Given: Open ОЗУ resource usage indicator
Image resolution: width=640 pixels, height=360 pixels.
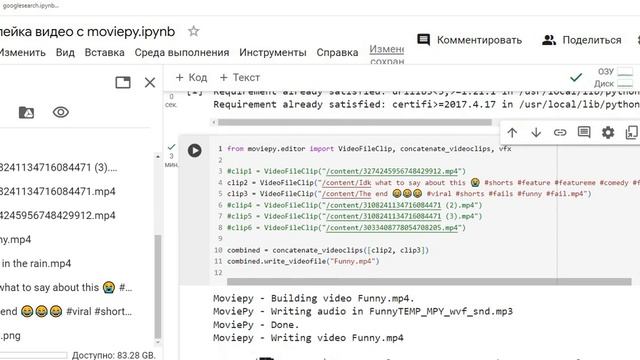Looking at the screenshot, I should click(616, 72).
